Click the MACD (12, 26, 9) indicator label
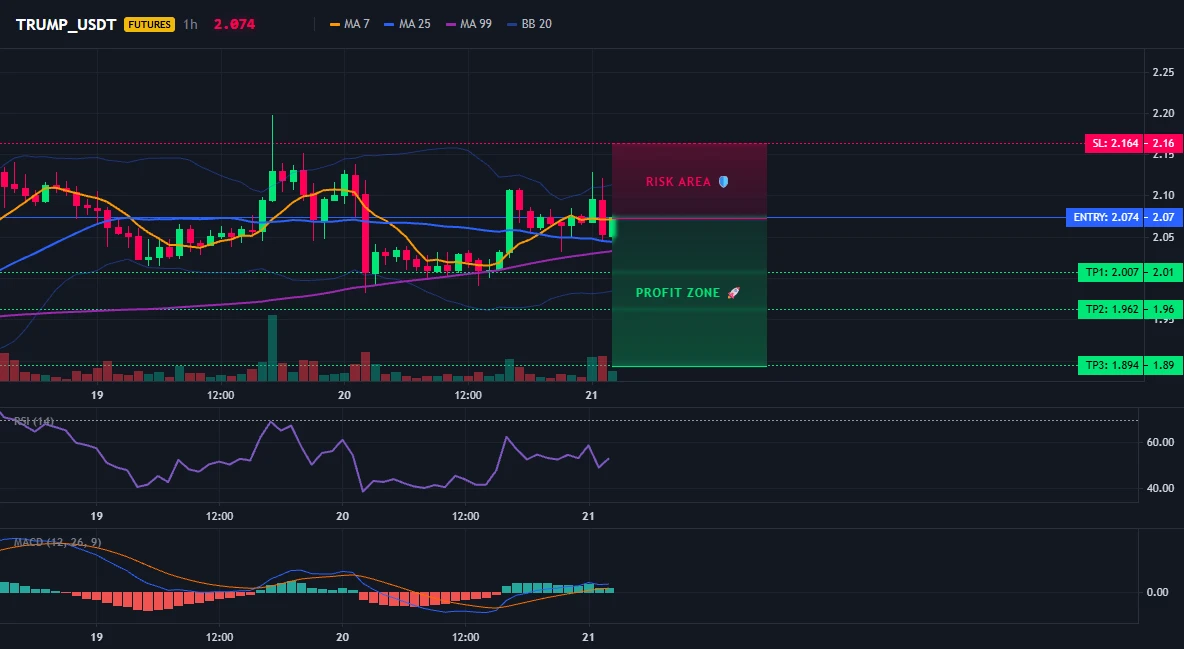The image size is (1184, 649). coord(57,542)
